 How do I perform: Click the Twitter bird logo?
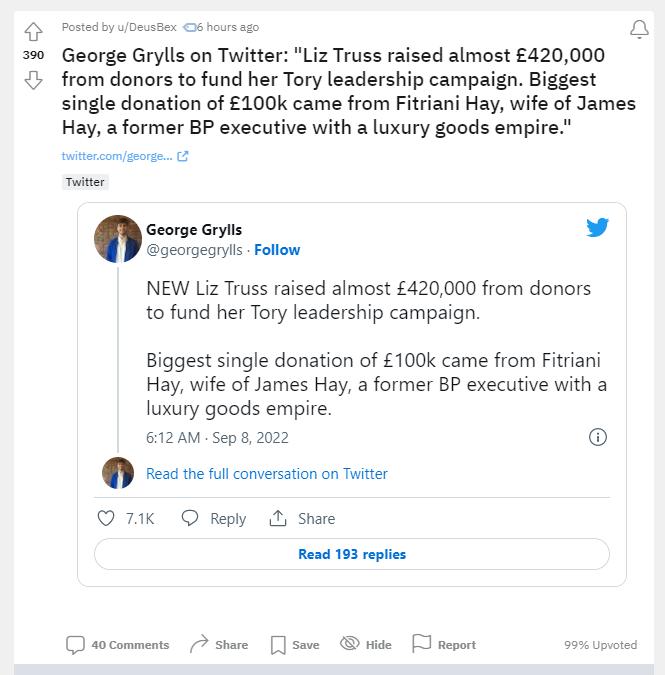coord(598,228)
